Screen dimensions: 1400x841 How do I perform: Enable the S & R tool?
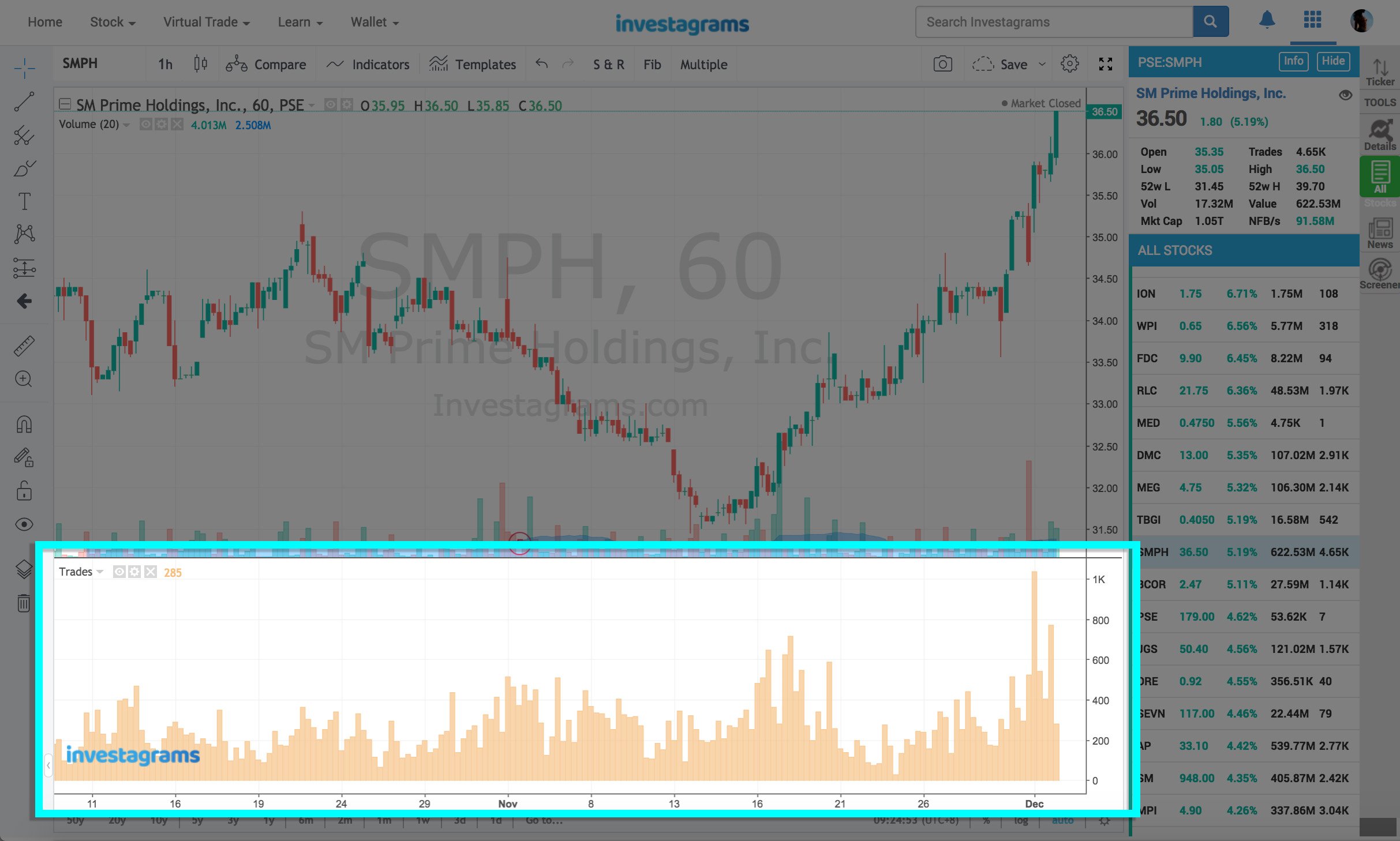(608, 64)
